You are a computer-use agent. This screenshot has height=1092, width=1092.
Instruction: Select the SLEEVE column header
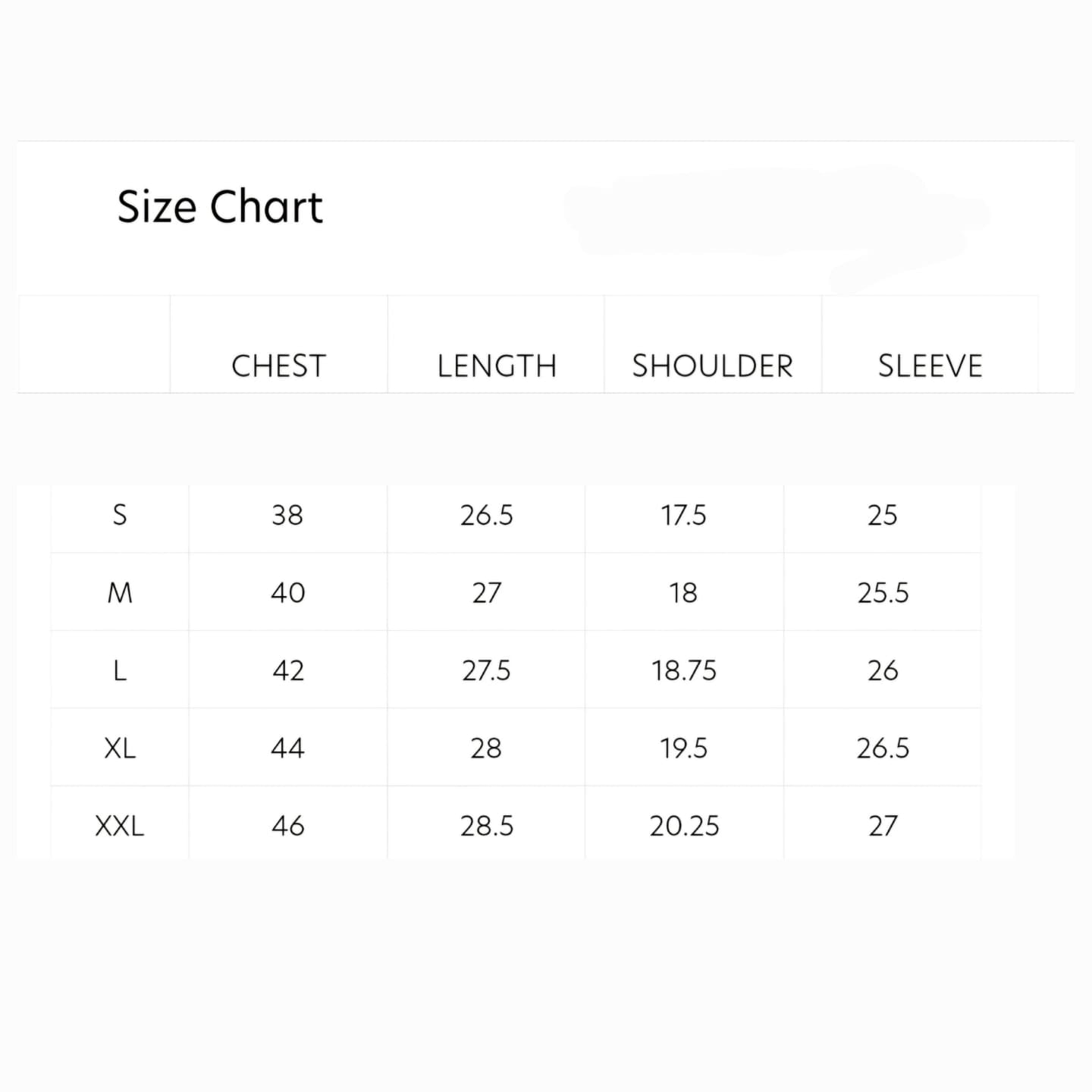[x=930, y=366]
